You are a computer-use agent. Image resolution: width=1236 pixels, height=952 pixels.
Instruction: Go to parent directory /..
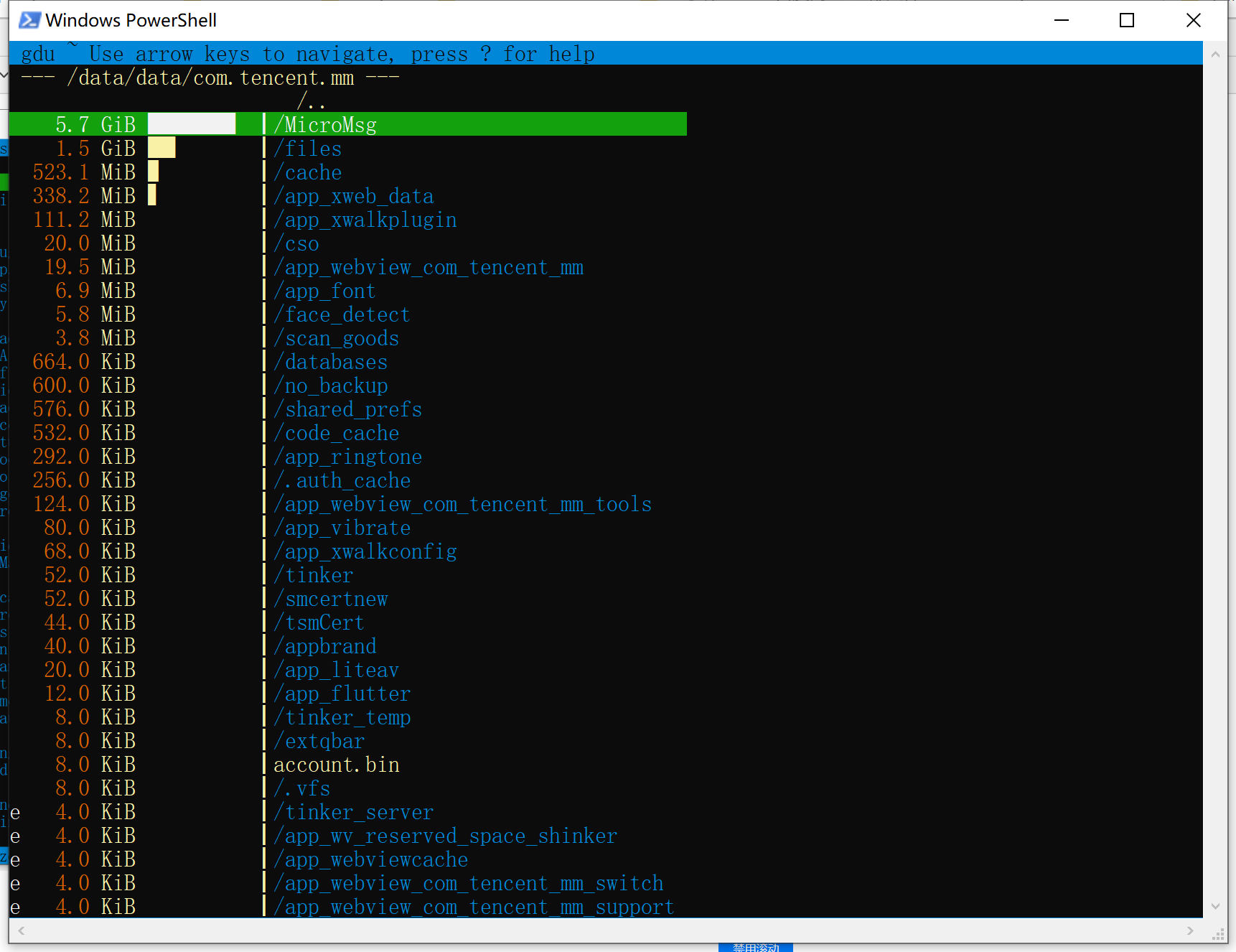point(312,101)
